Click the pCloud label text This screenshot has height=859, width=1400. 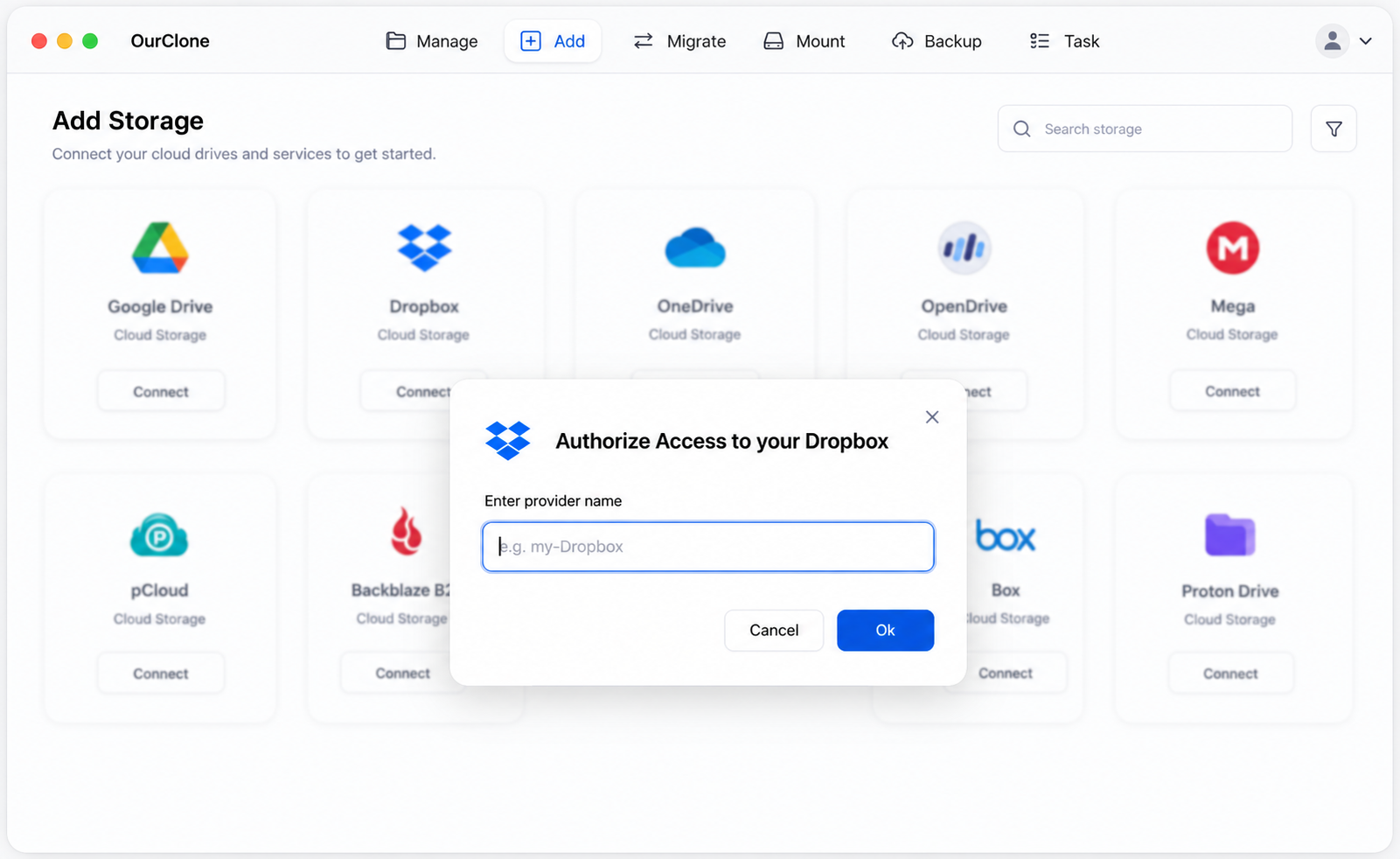[x=159, y=590]
